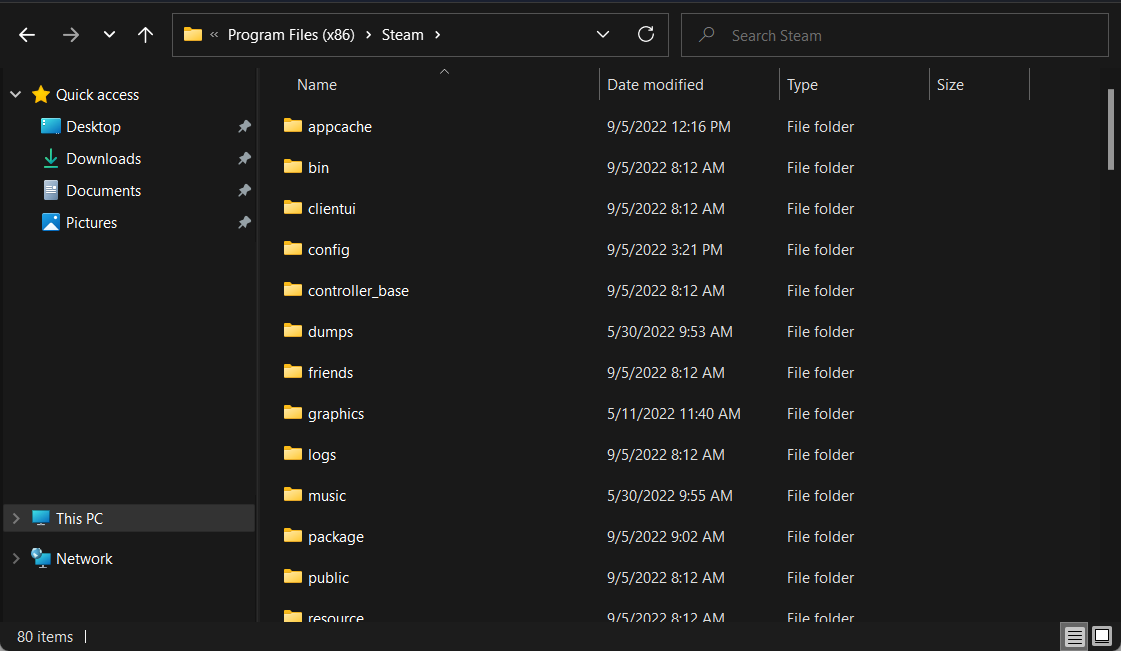This screenshot has width=1121, height=651.
Task: Select the controller_base folder icon
Action: pos(292,289)
